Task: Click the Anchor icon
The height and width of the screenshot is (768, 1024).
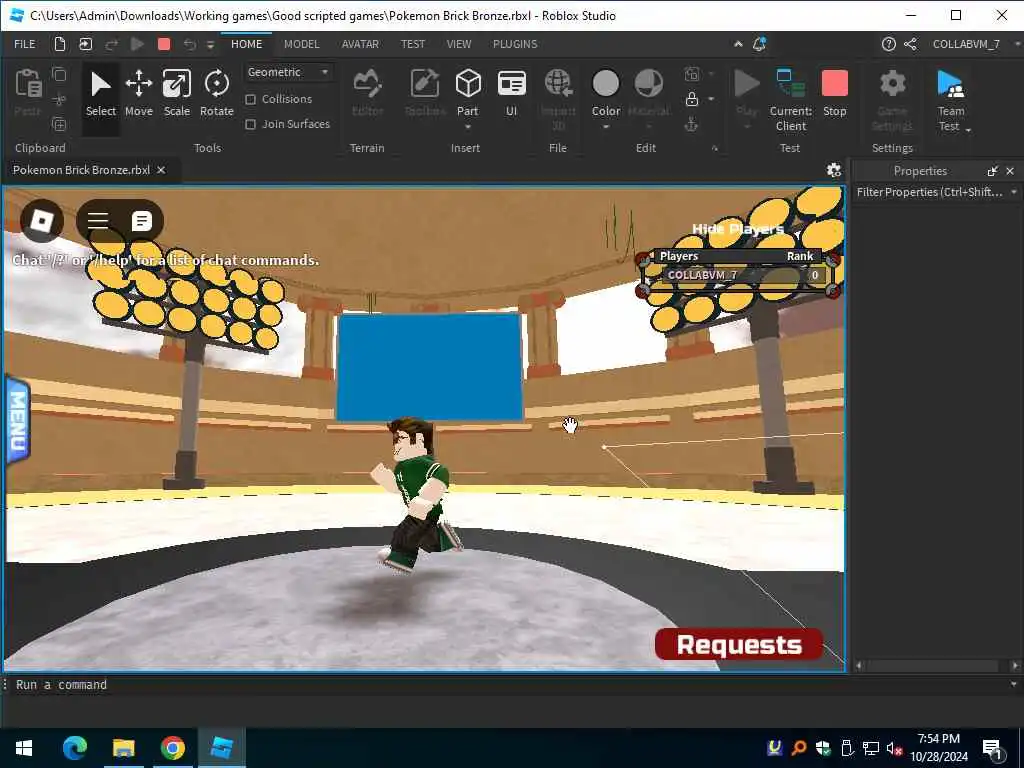Action: (692, 124)
